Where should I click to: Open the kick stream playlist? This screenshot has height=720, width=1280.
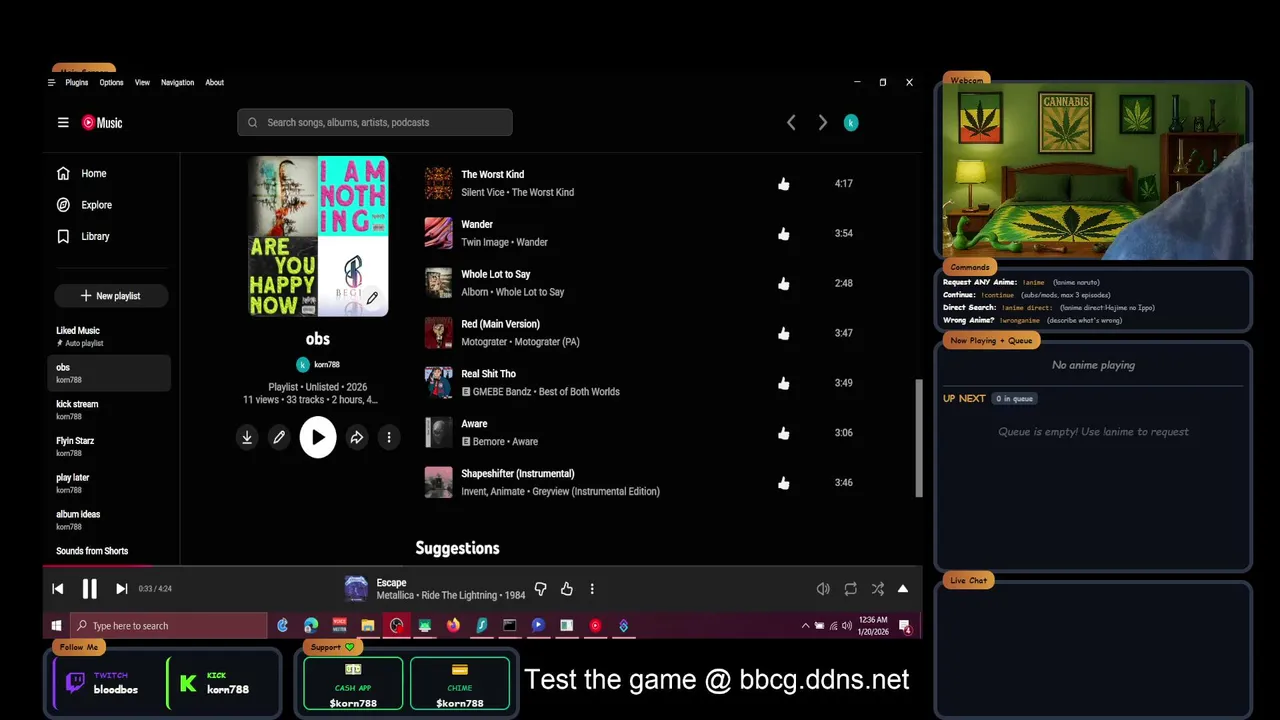coord(111,410)
